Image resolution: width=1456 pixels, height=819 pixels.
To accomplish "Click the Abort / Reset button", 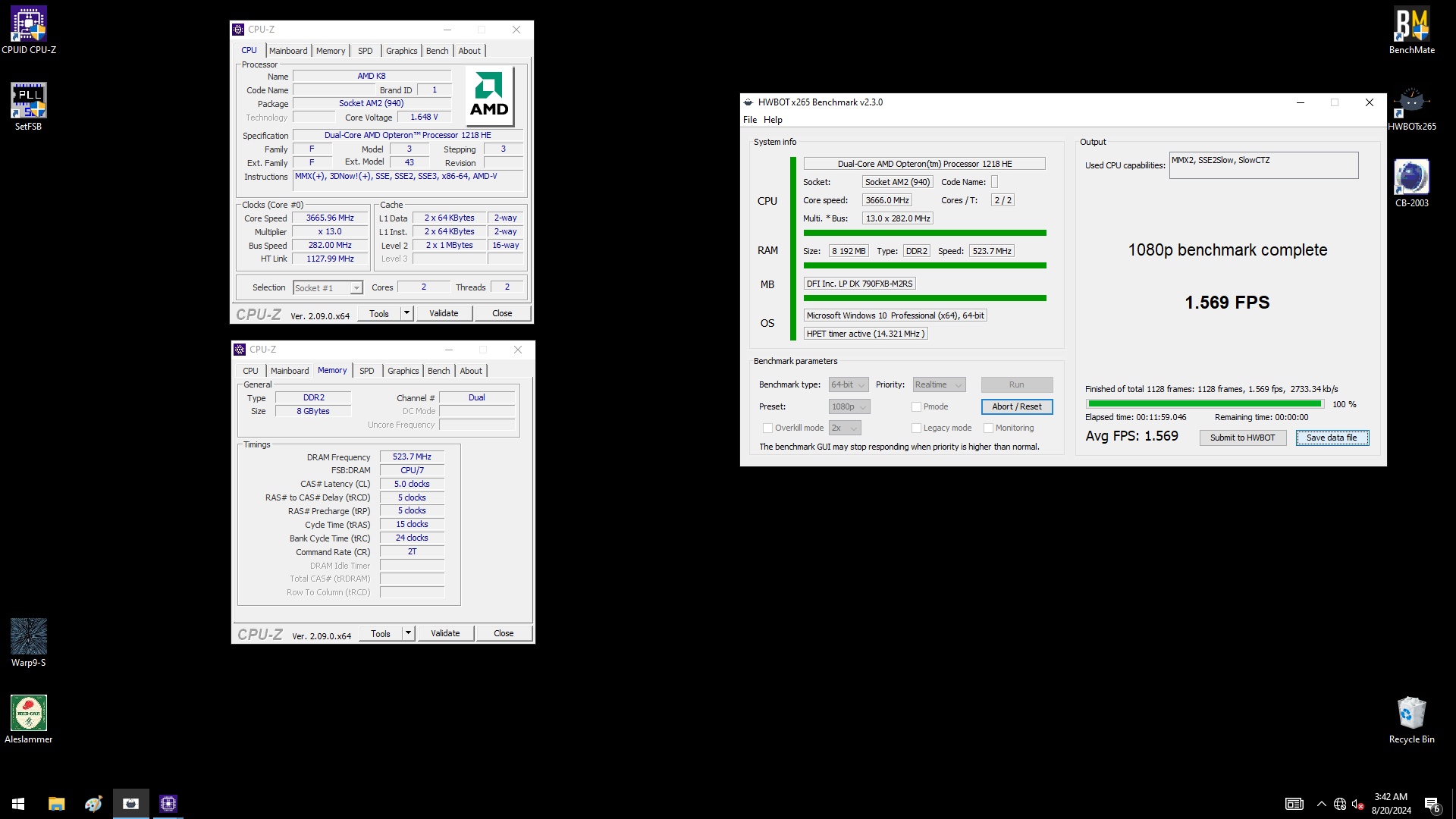I will click(x=1017, y=407).
